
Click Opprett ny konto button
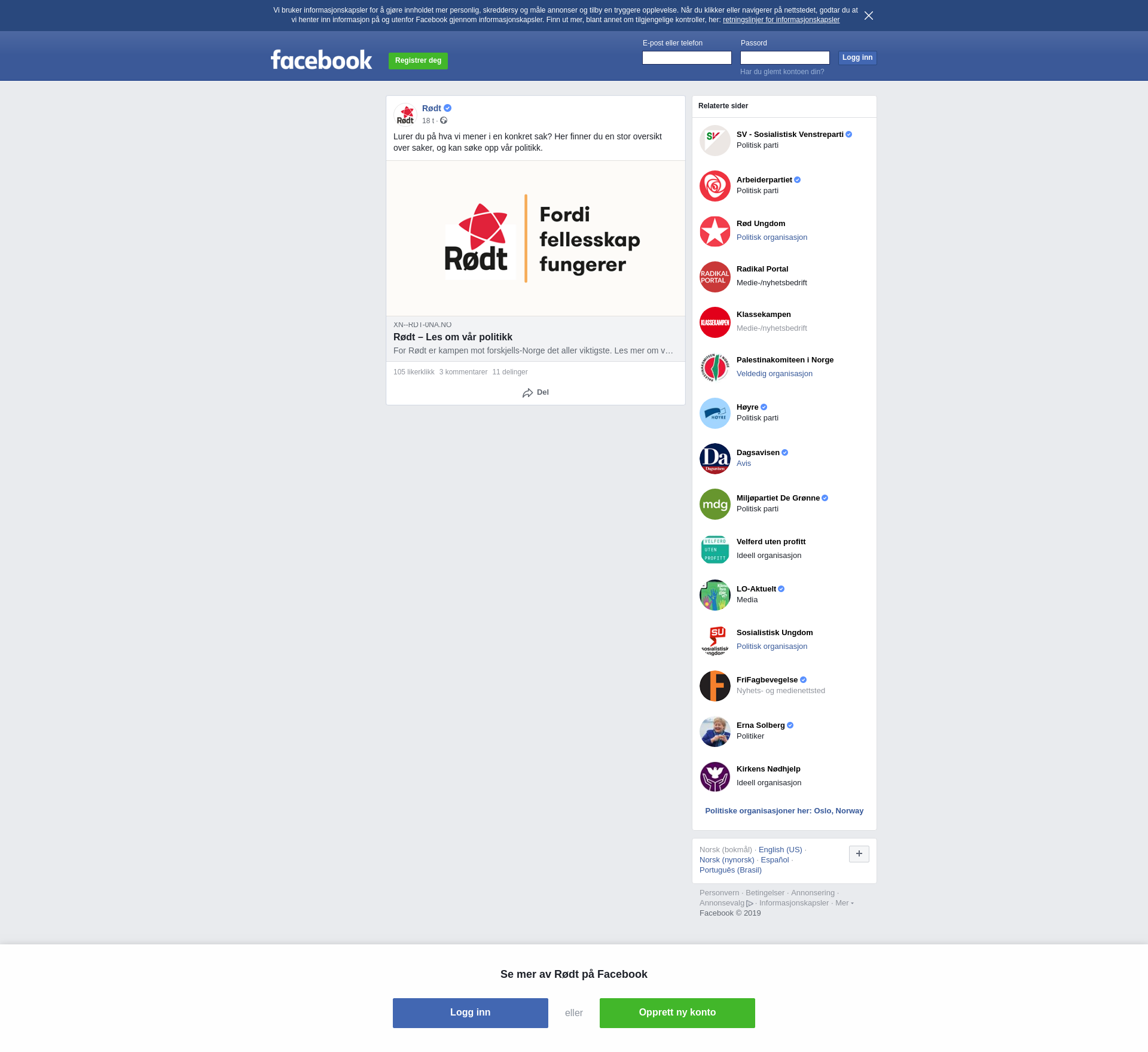pos(677,1013)
